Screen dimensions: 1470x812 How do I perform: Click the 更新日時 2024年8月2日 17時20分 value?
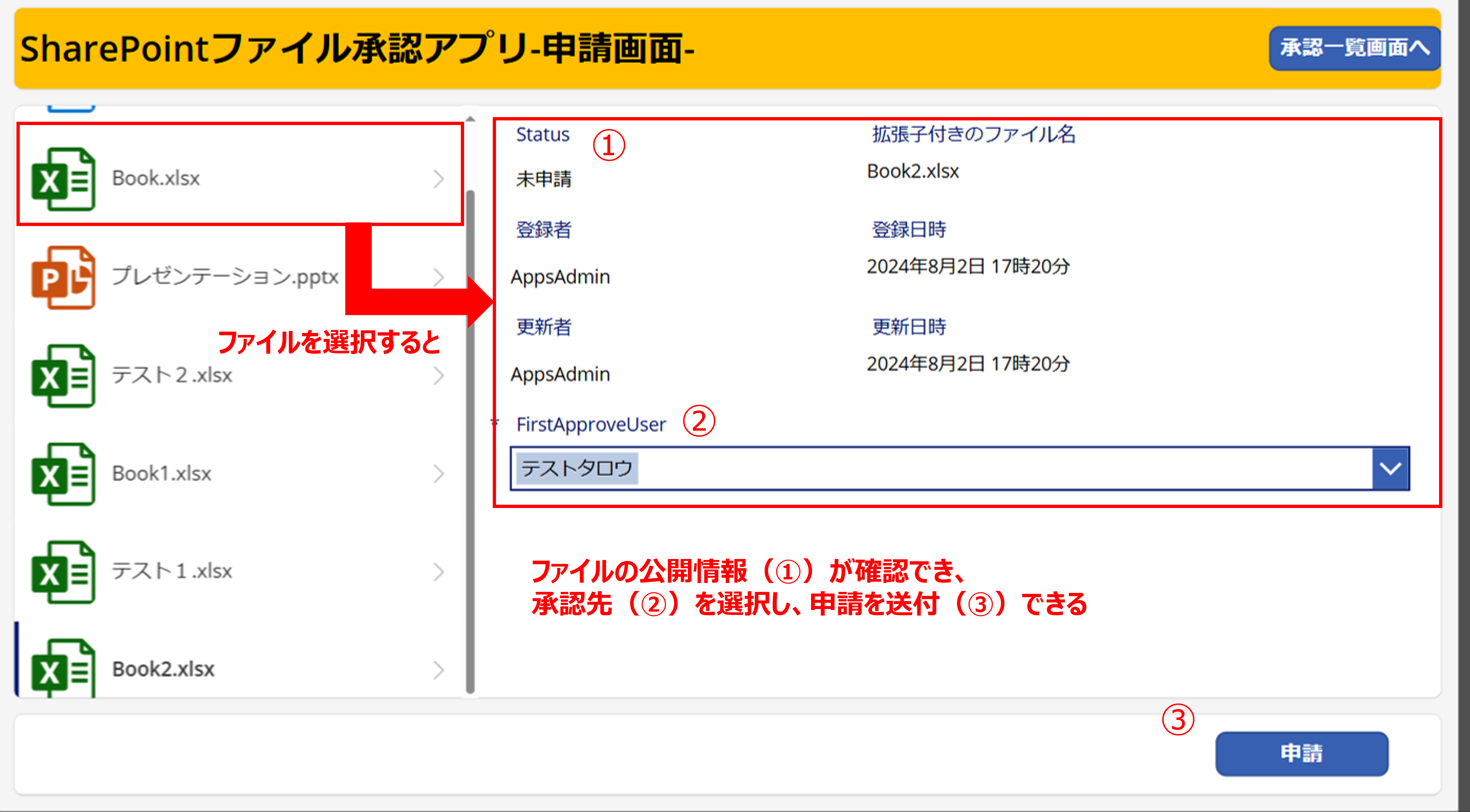(x=968, y=364)
